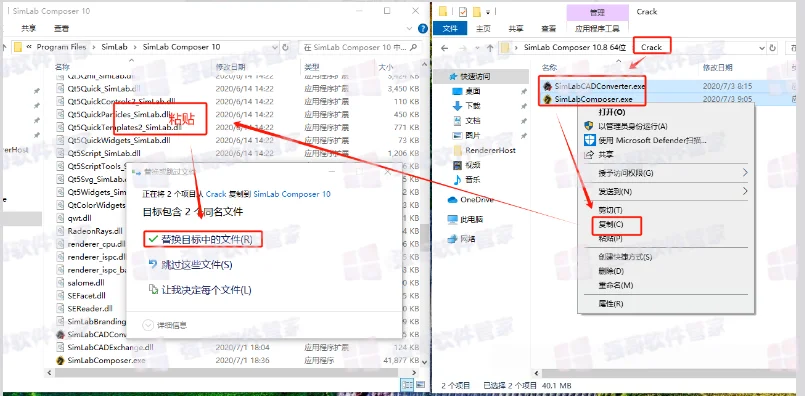Click SimLabComposer.exe icon in left window list

tap(60, 361)
